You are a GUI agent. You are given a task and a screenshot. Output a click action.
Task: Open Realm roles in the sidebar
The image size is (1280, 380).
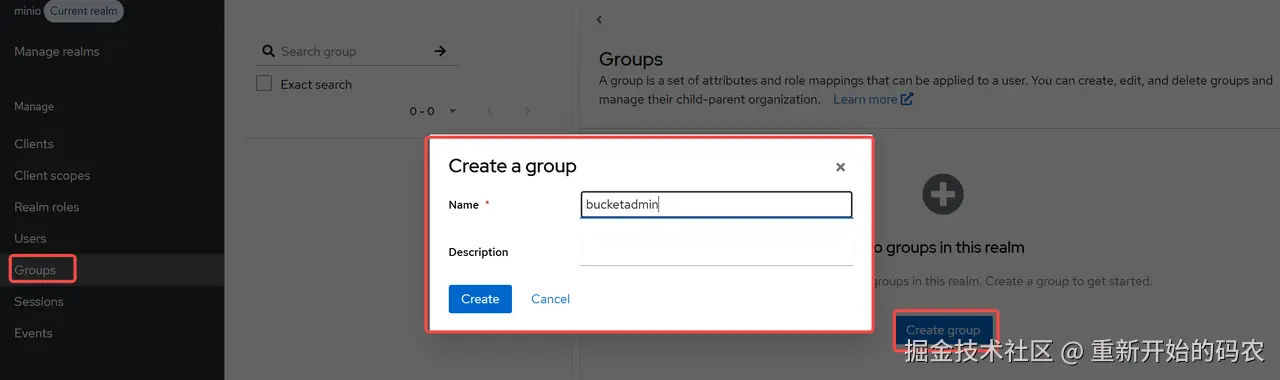(46, 207)
